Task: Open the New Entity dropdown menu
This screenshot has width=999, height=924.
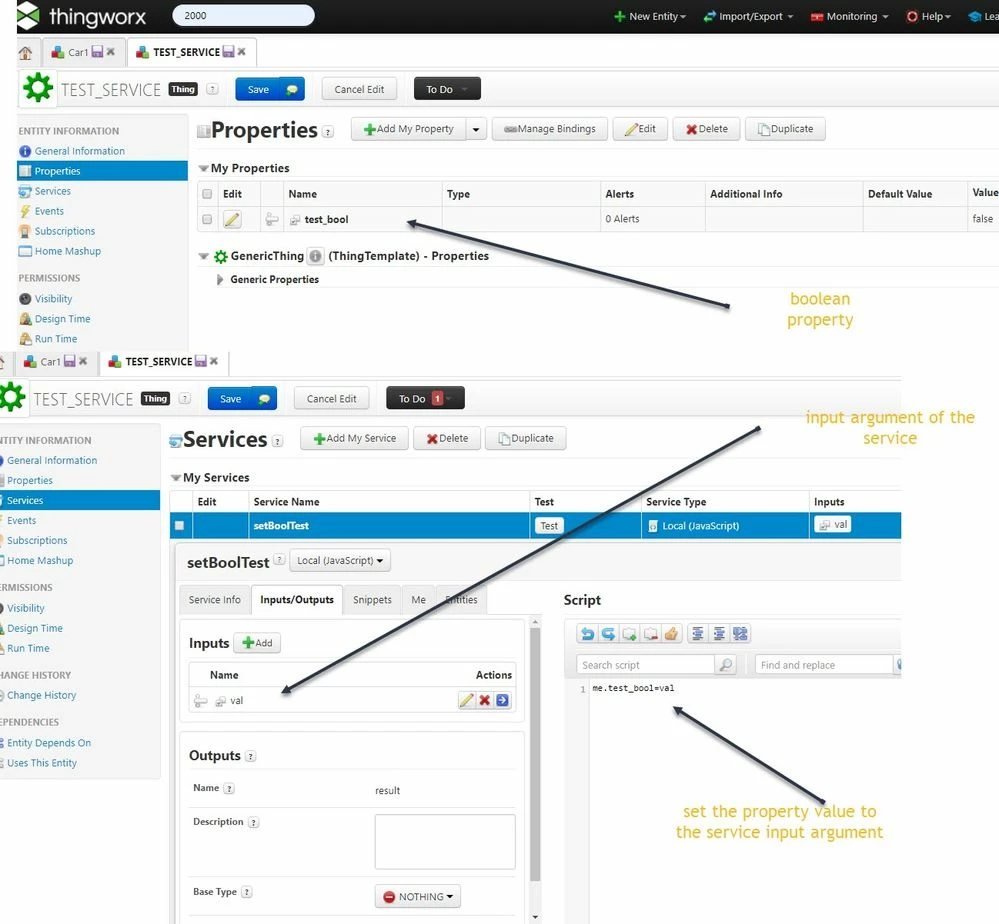Action: click(650, 17)
